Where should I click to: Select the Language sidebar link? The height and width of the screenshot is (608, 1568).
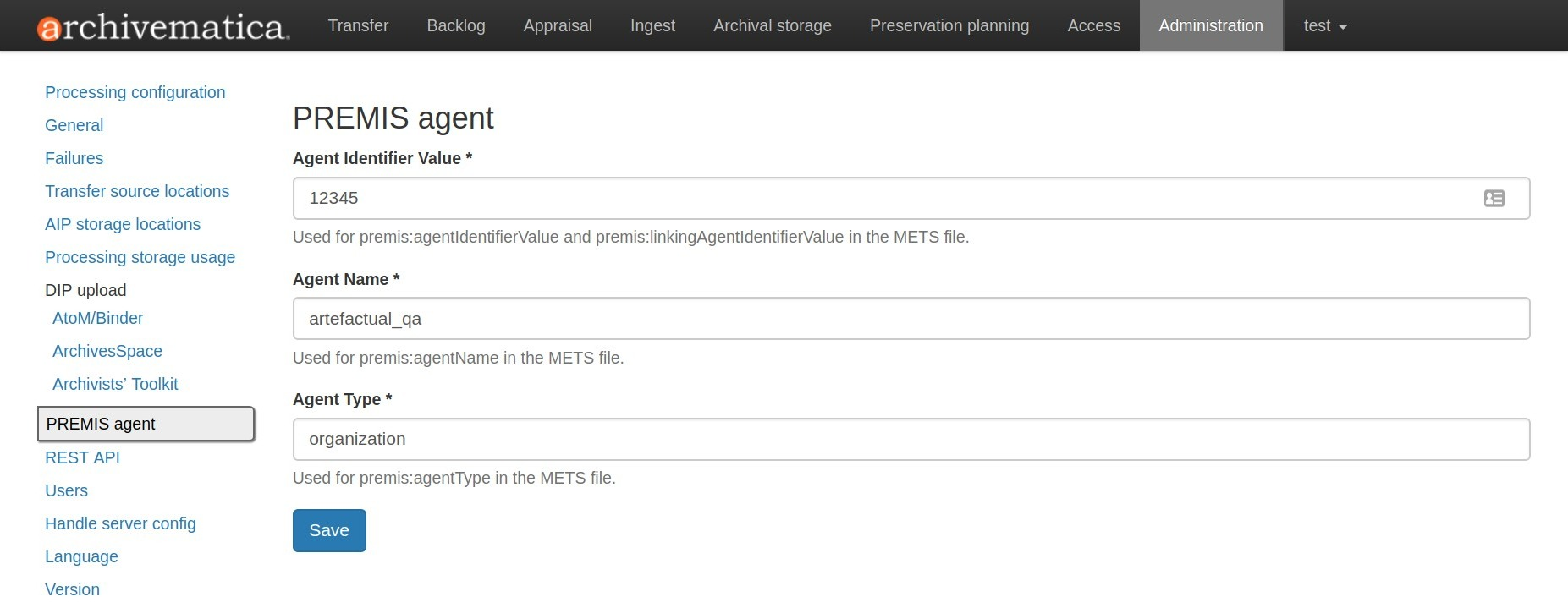(x=81, y=556)
